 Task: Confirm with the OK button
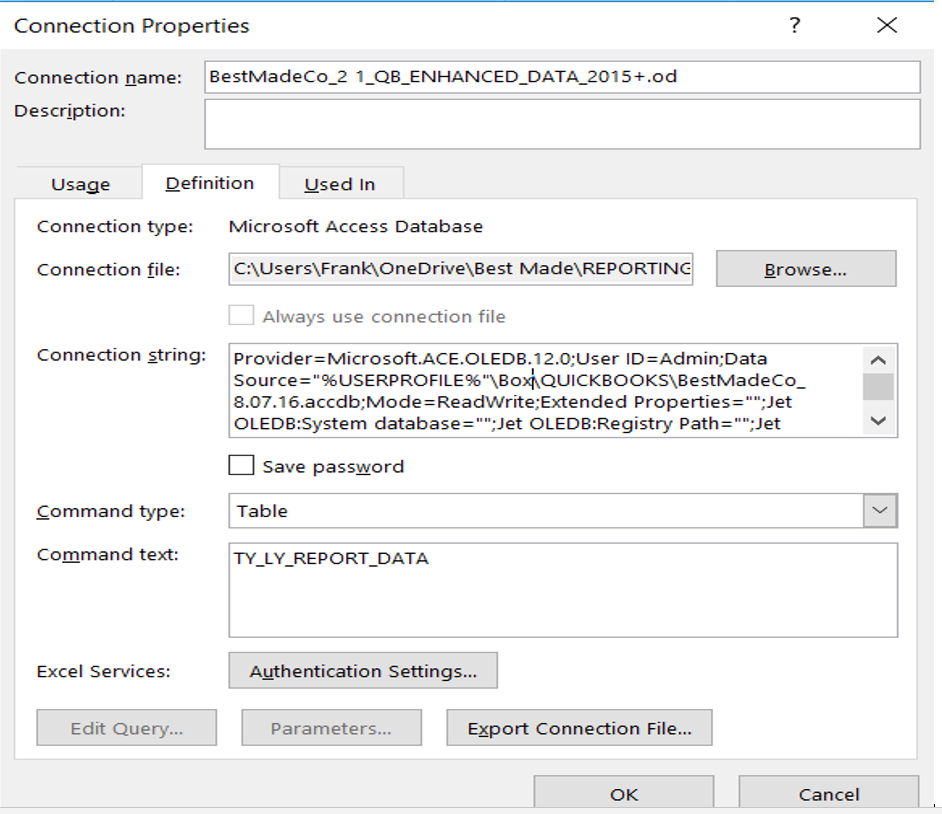[x=624, y=794]
